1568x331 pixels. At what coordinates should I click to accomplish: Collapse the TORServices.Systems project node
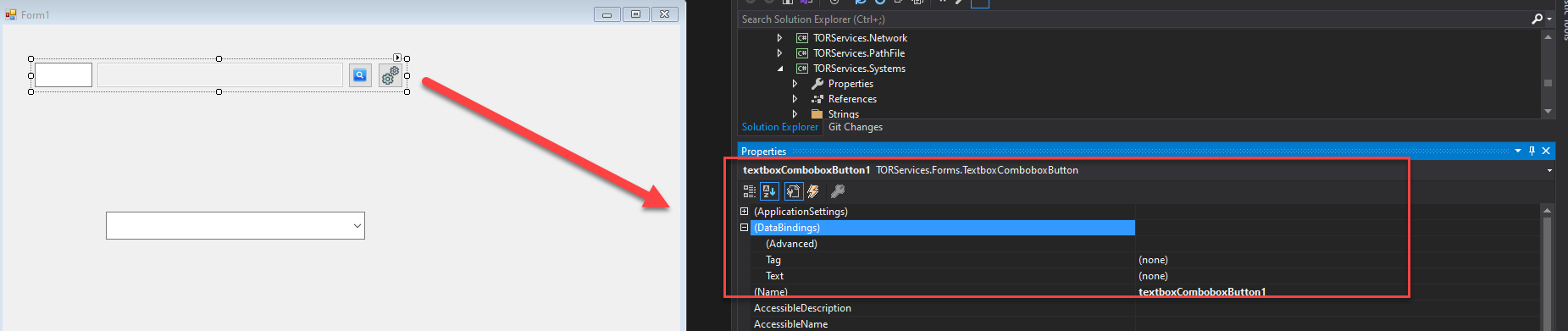point(780,69)
